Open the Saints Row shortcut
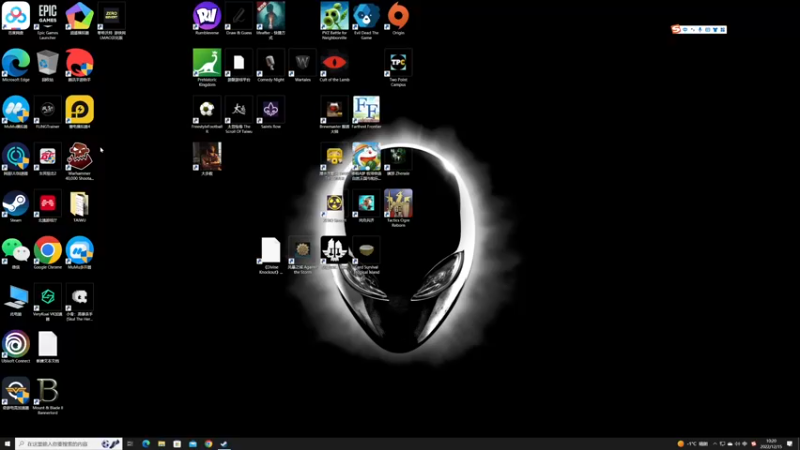The image size is (800, 450). click(270, 112)
